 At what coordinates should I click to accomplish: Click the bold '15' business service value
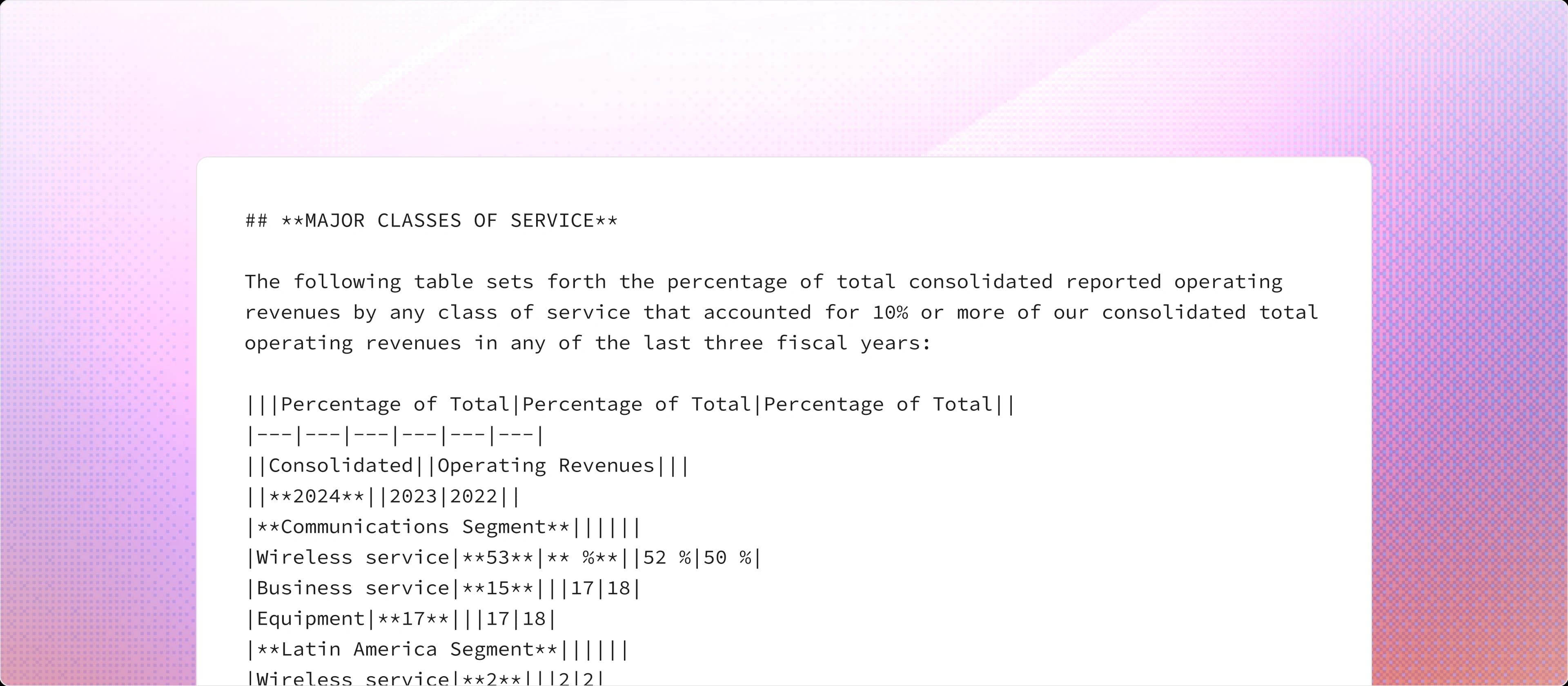(497, 588)
